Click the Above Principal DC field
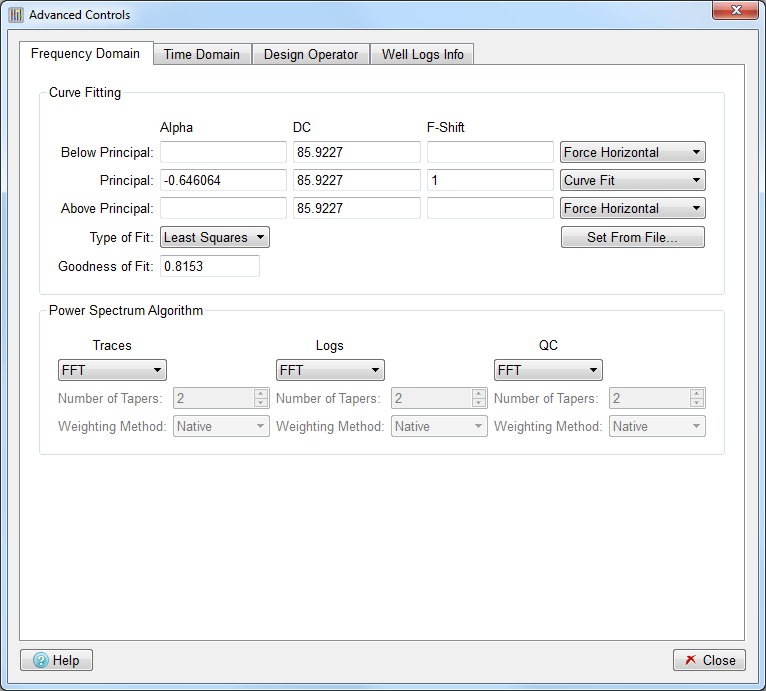The image size is (766, 691). point(357,208)
